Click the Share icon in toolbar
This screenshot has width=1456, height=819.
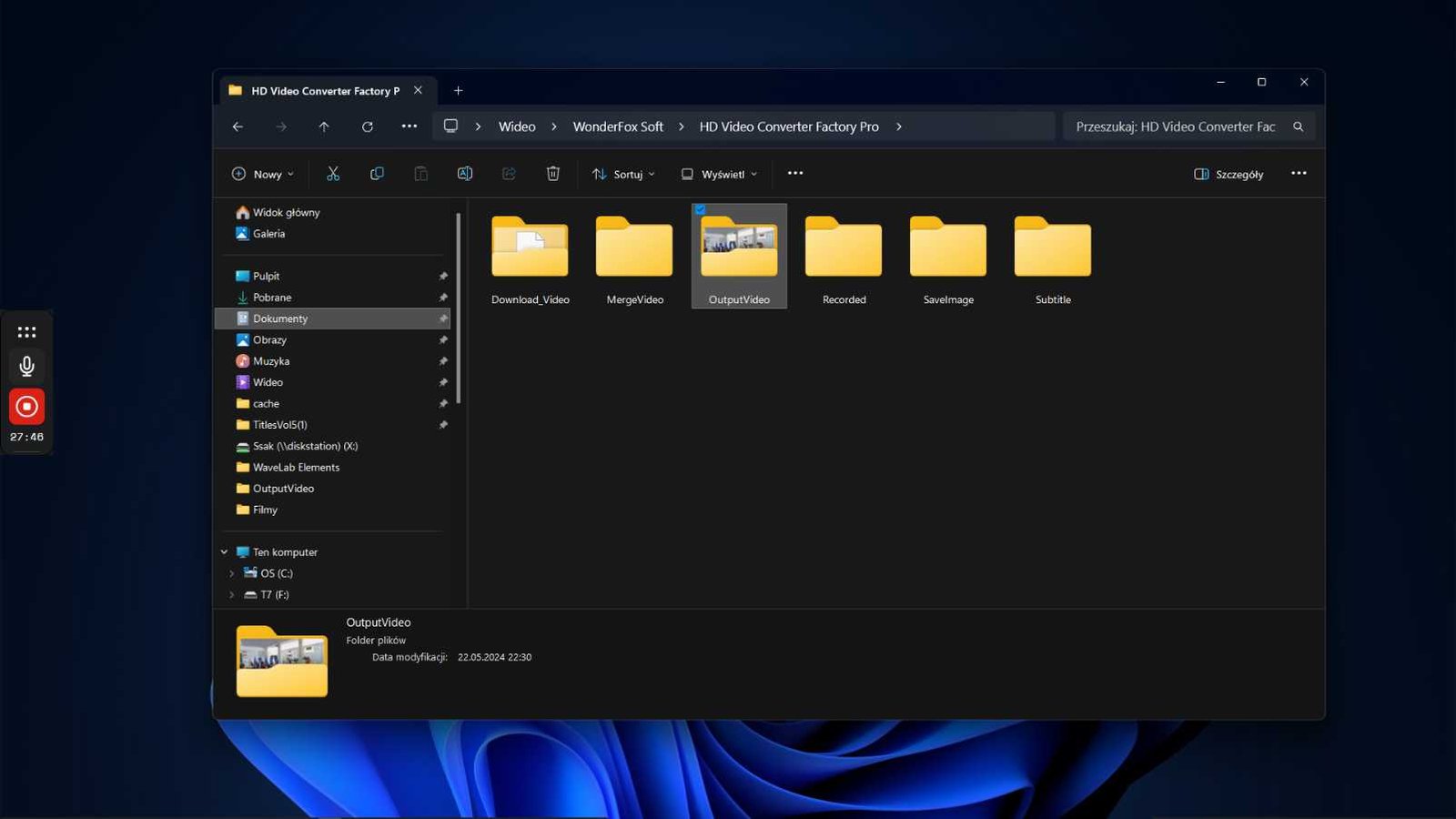click(x=509, y=174)
